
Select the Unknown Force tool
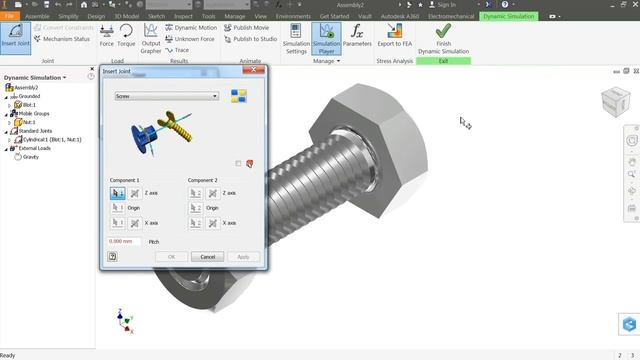(x=190, y=39)
